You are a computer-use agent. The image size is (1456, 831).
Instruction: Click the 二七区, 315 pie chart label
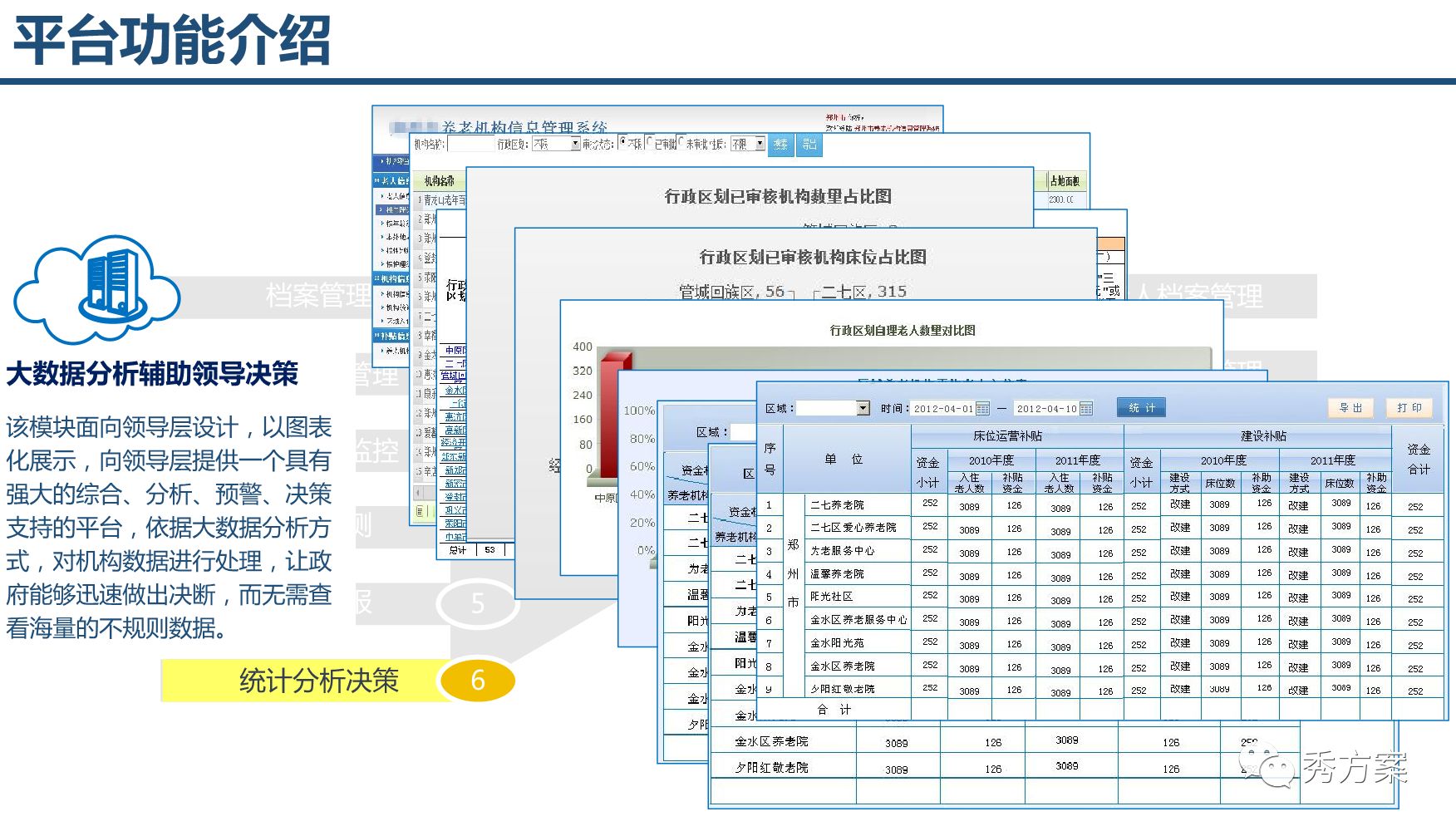point(863,292)
